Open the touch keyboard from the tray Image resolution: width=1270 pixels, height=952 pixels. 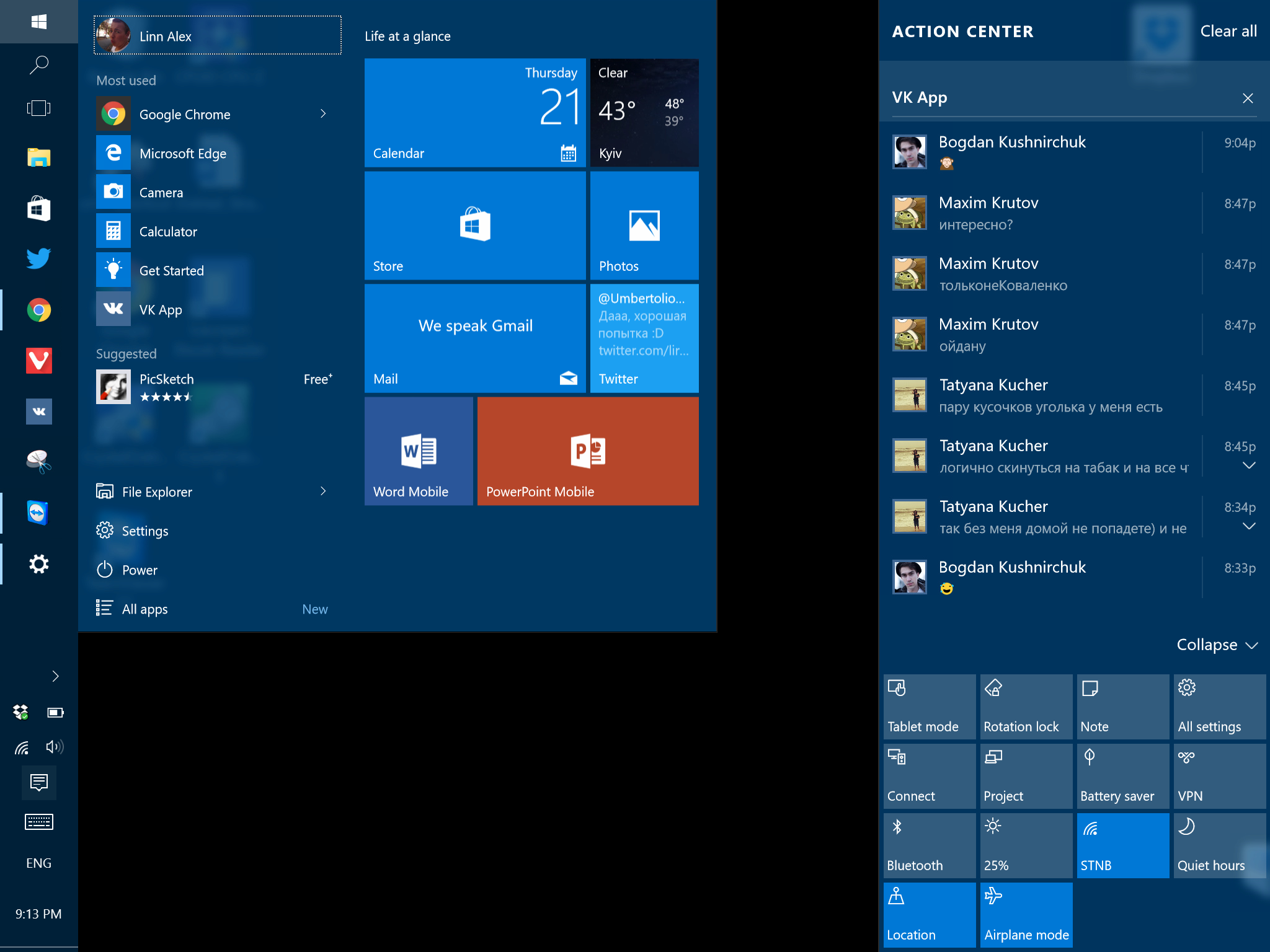pos(38,822)
